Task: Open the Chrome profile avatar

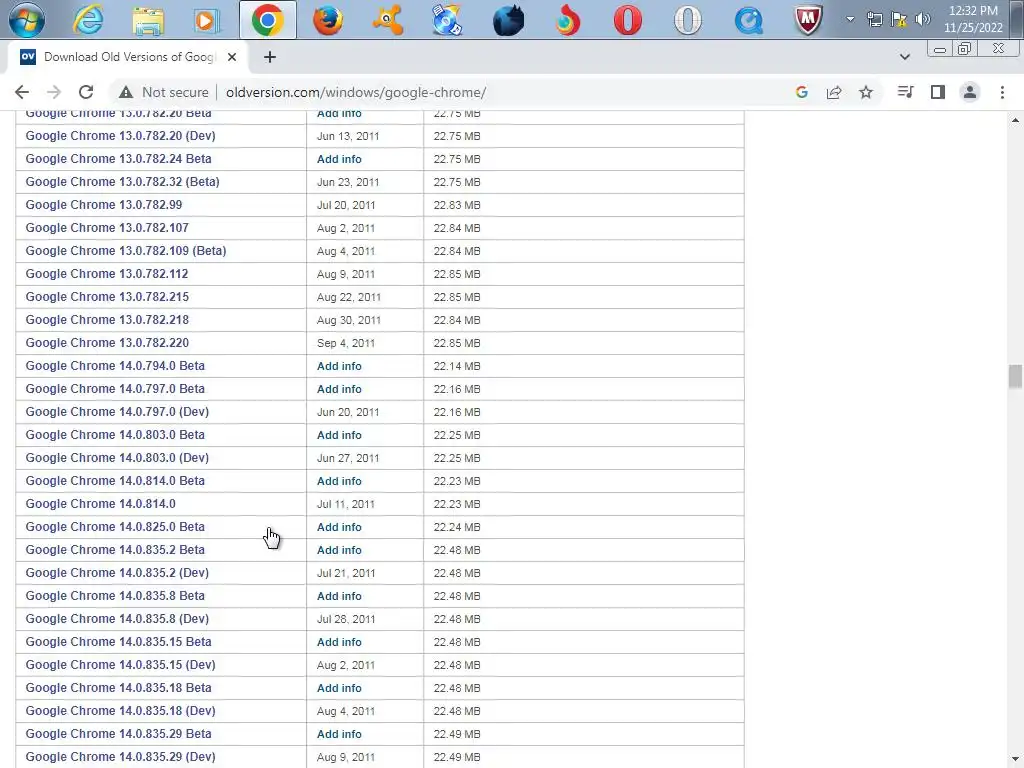Action: (970, 92)
